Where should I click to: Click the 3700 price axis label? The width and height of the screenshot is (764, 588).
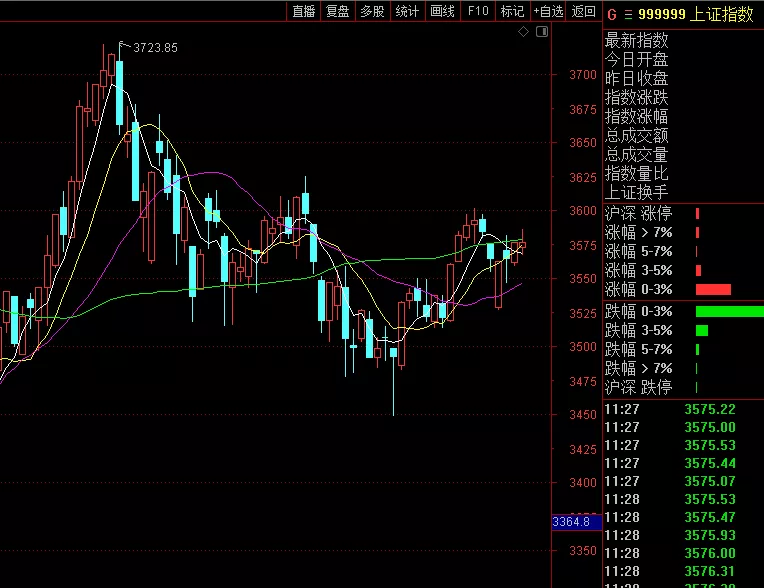(x=583, y=75)
